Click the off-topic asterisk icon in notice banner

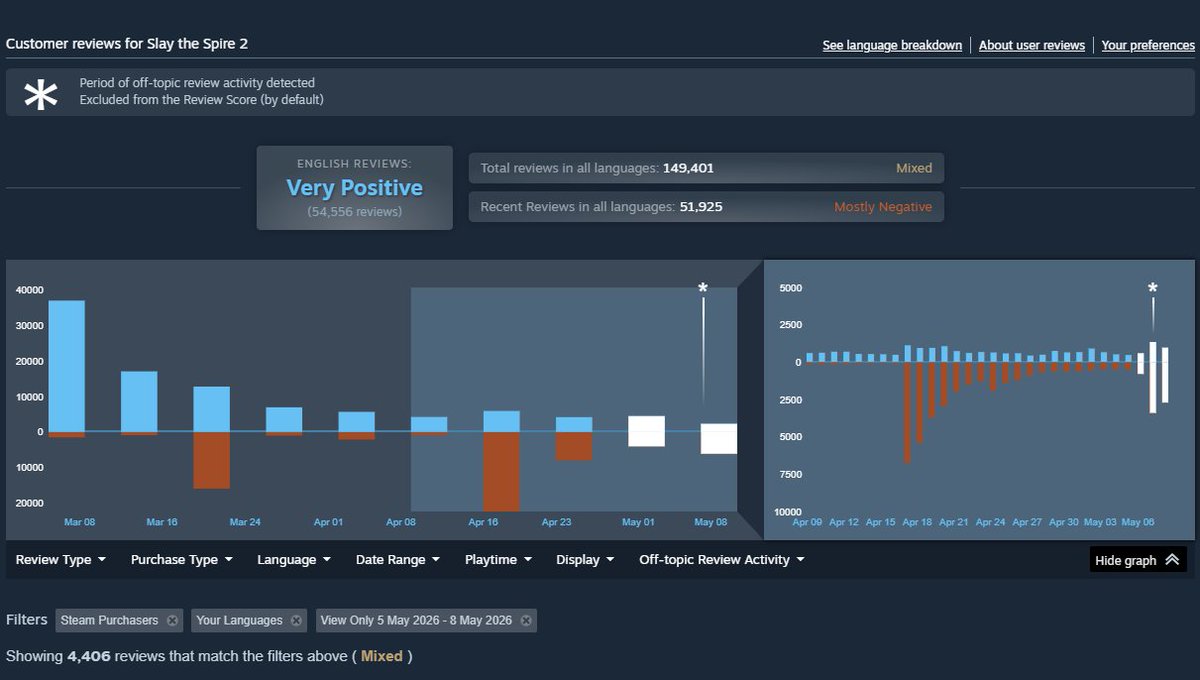(x=41, y=95)
